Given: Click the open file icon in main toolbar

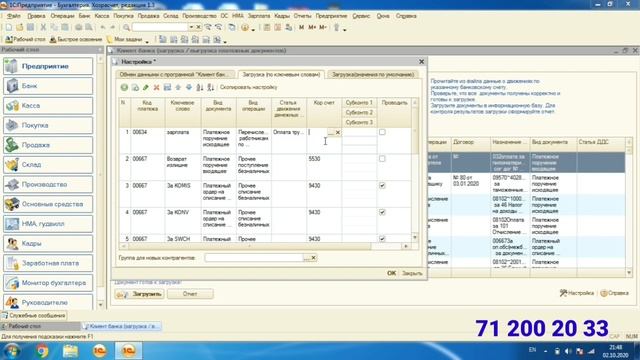Looking at the screenshot, I should tap(20, 27).
